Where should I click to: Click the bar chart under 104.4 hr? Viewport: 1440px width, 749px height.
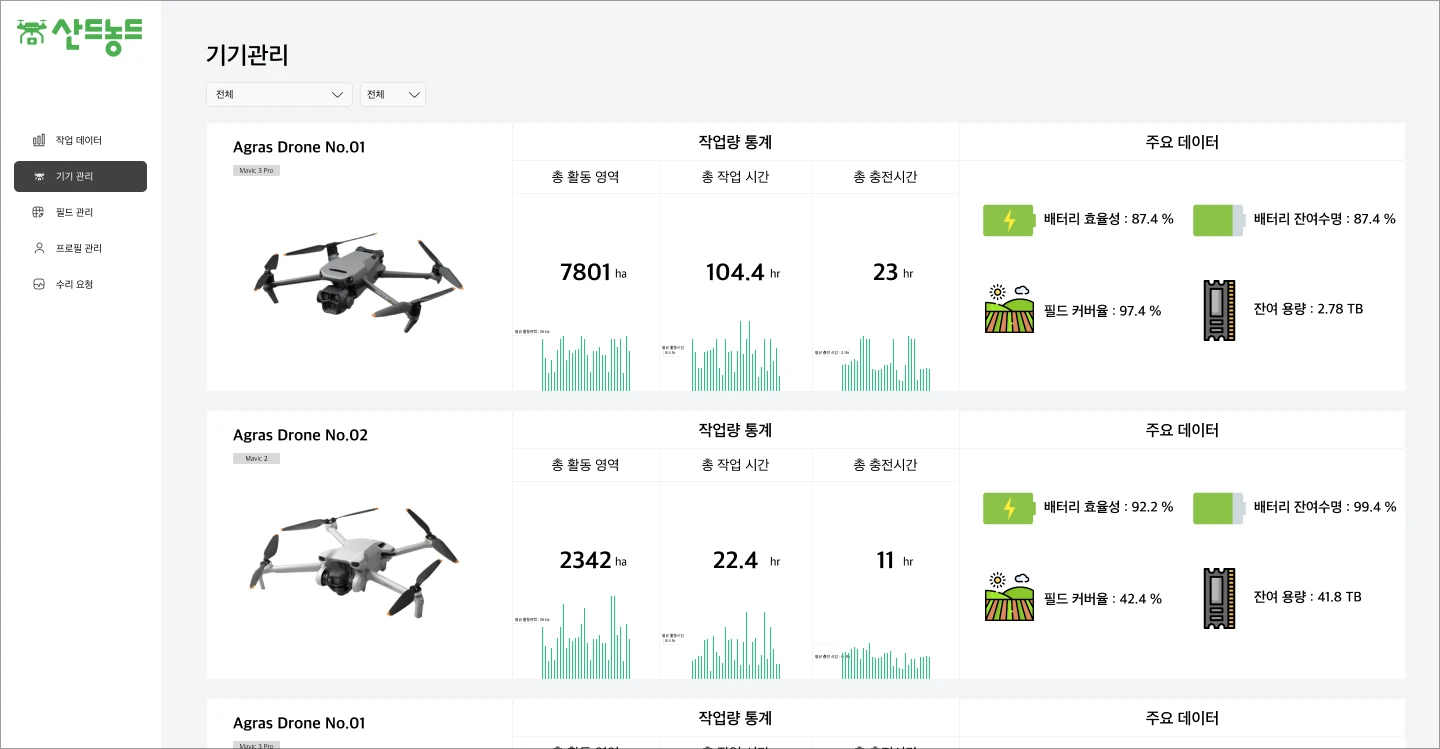(x=734, y=356)
